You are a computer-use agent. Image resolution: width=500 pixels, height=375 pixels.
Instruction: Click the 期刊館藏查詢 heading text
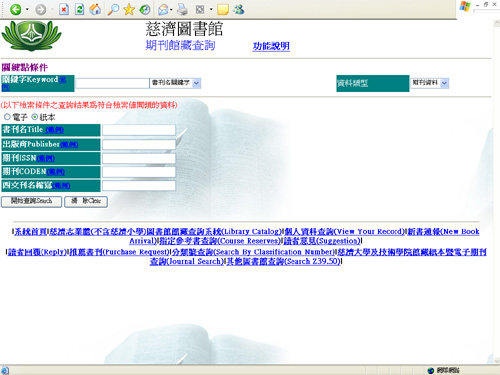click(x=180, y=45)
